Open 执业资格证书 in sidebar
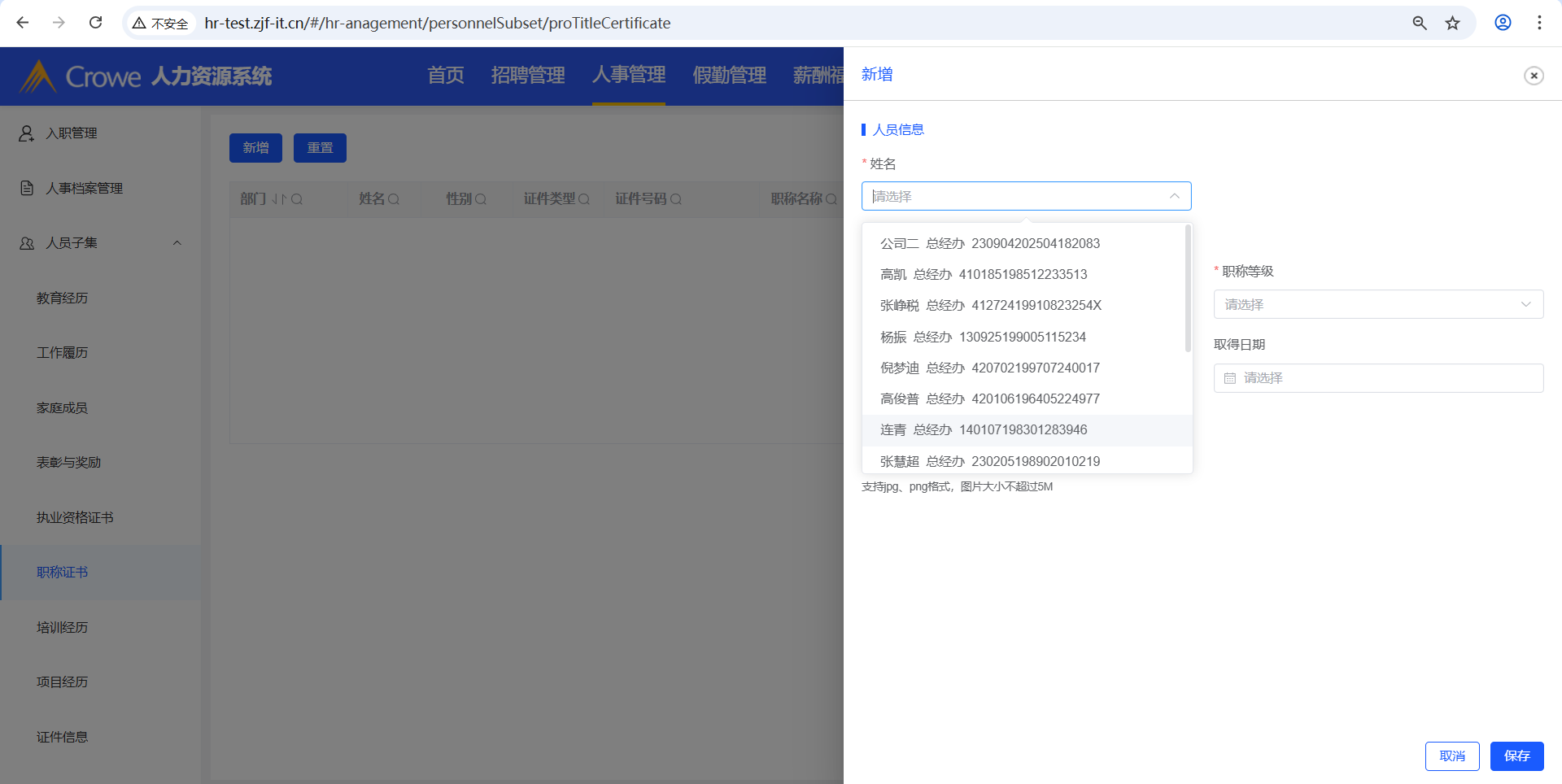Viewport: 1562px width, 784px height. (x=75, y=517)
